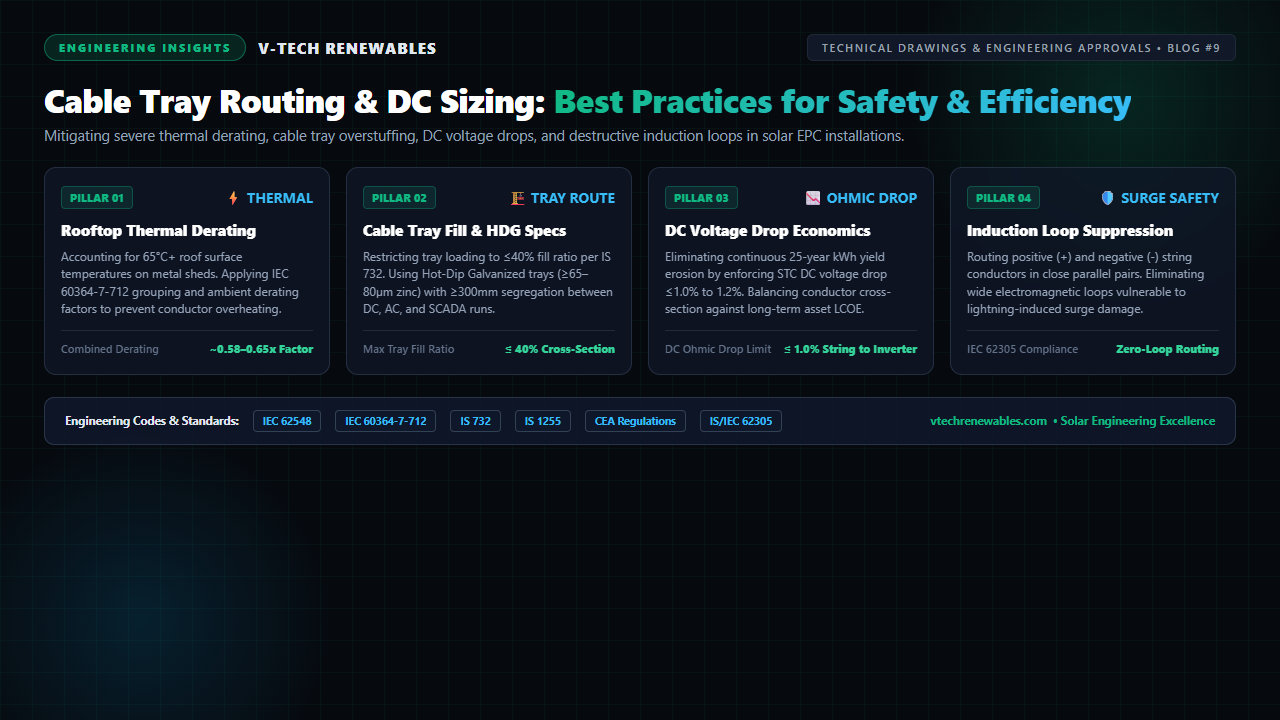Click the Cable Tray Routing main title
The height and width of the screenshot is (720, 1280).
tap(588, 102)
